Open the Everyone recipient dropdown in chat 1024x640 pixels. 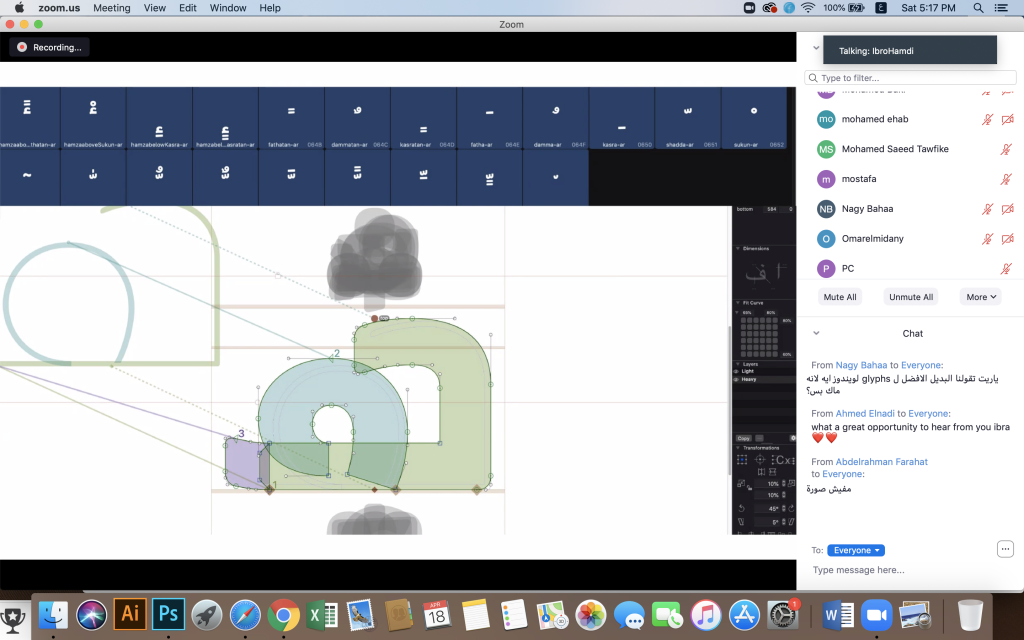click(856, 550)
